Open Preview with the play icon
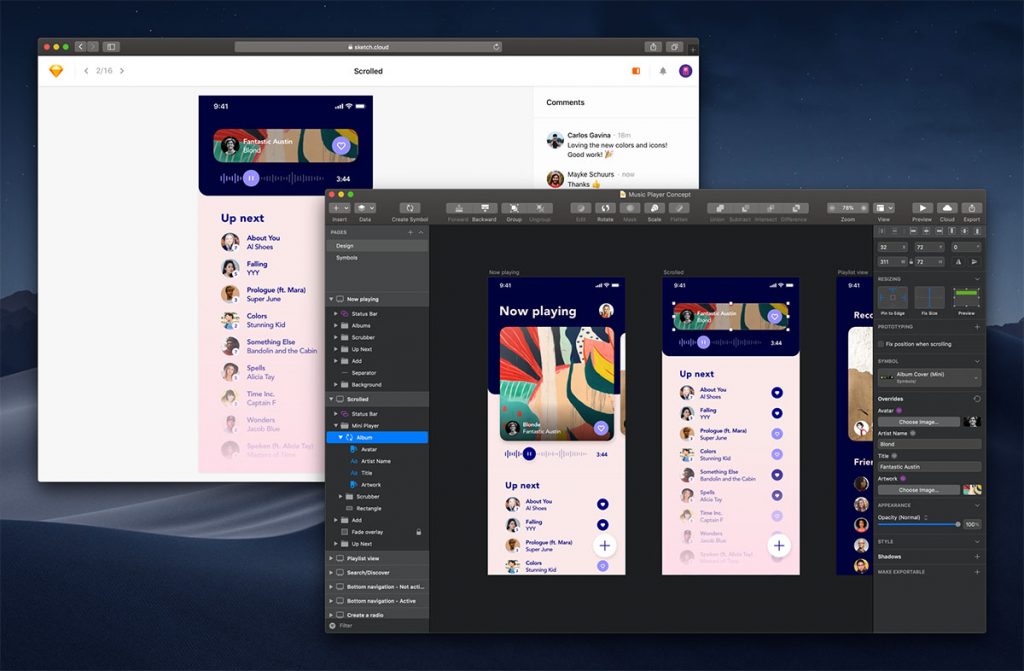The height and width of the screenshot is (671, 1024). [922, 208]
